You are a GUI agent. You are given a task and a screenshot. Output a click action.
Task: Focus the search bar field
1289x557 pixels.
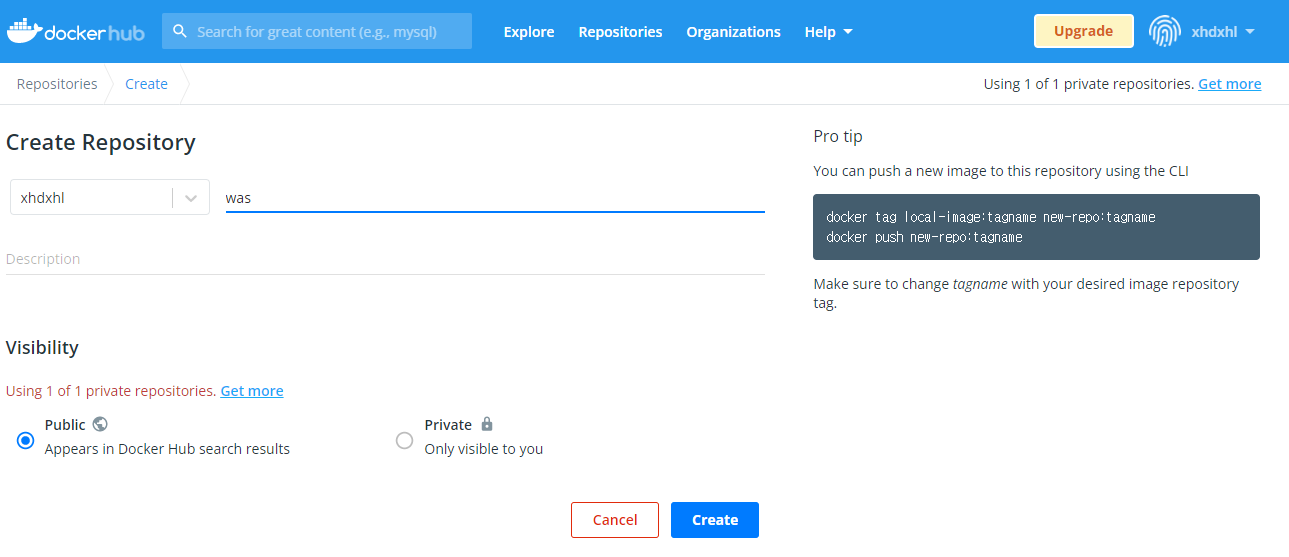(x=317, y=31)
